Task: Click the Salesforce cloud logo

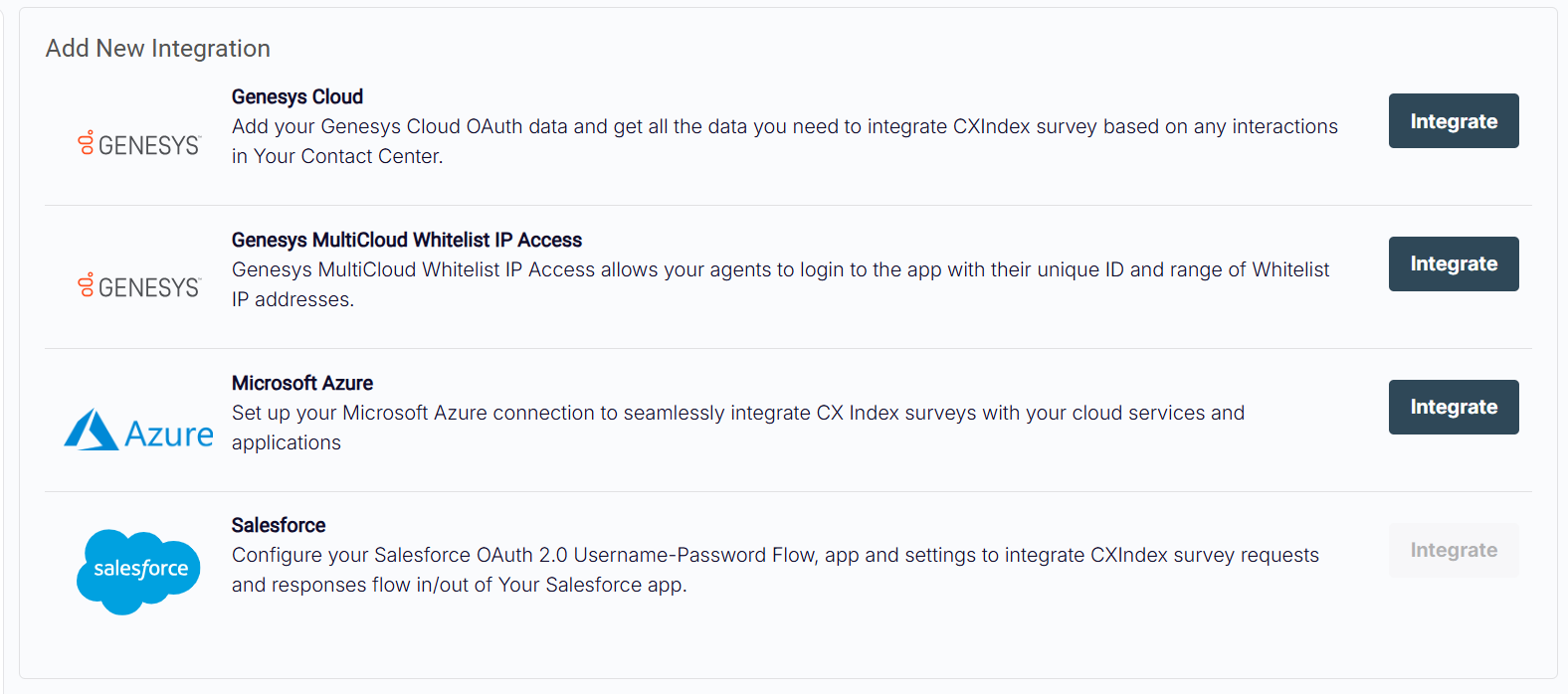Action: 138,571
